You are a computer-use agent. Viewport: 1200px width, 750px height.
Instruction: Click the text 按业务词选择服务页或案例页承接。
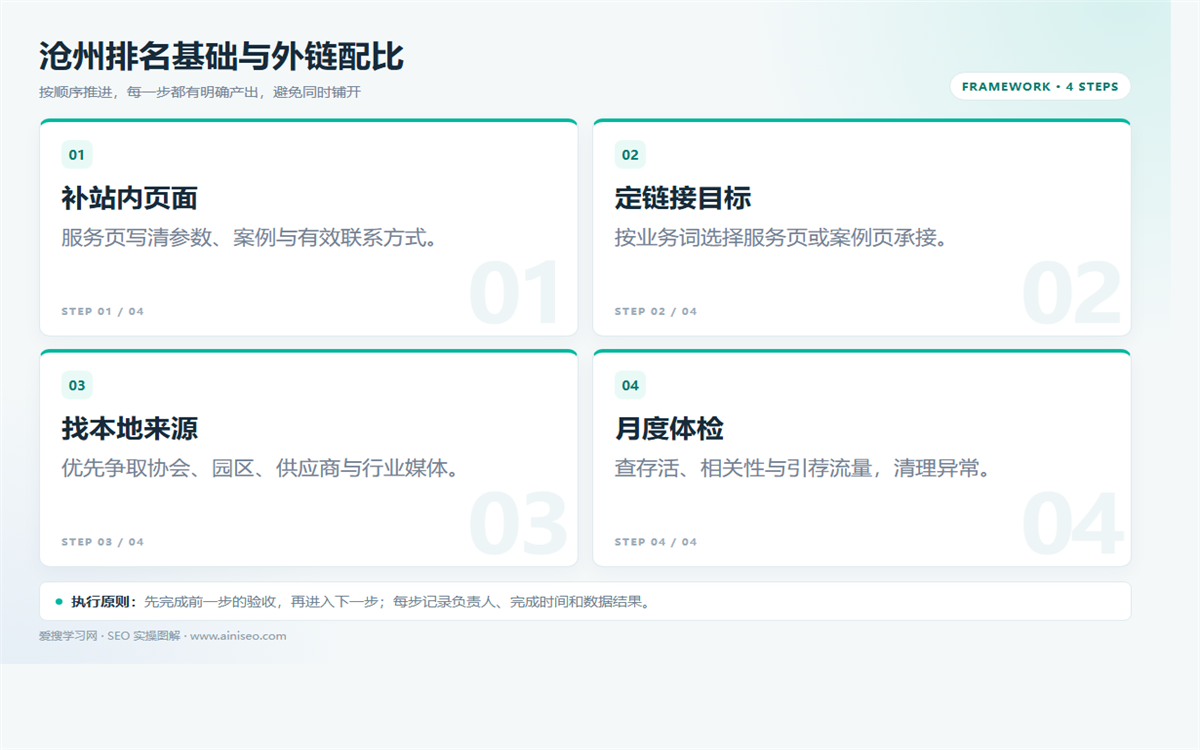tap(782, 238)
